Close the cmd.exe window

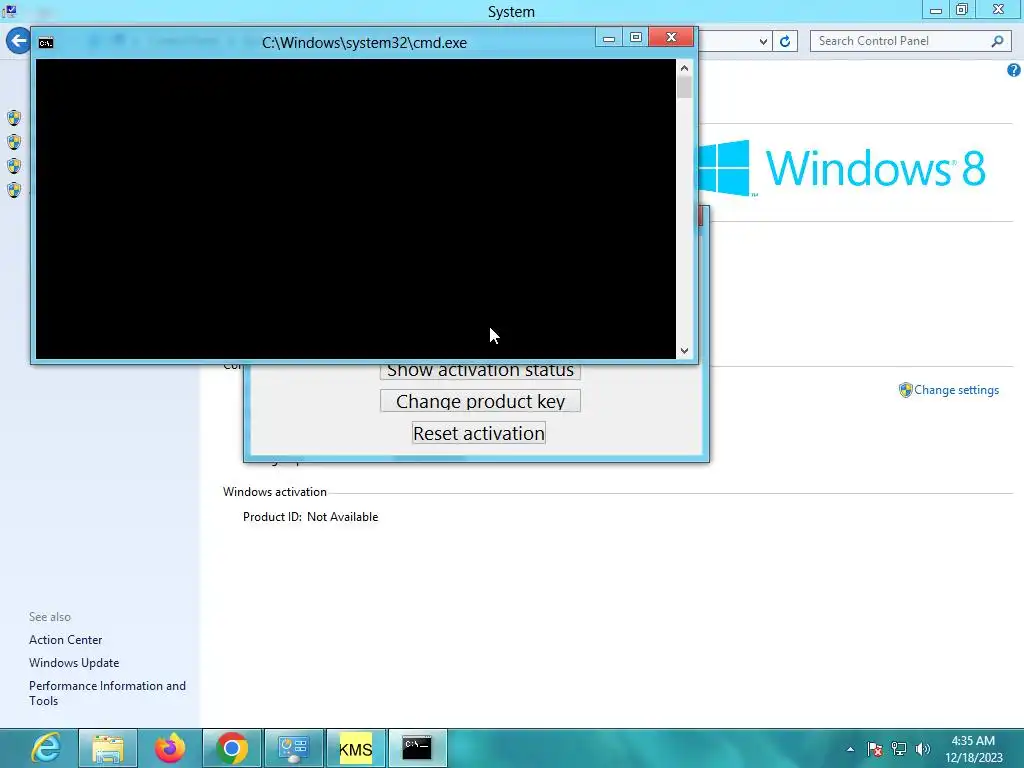pos(671,37)
